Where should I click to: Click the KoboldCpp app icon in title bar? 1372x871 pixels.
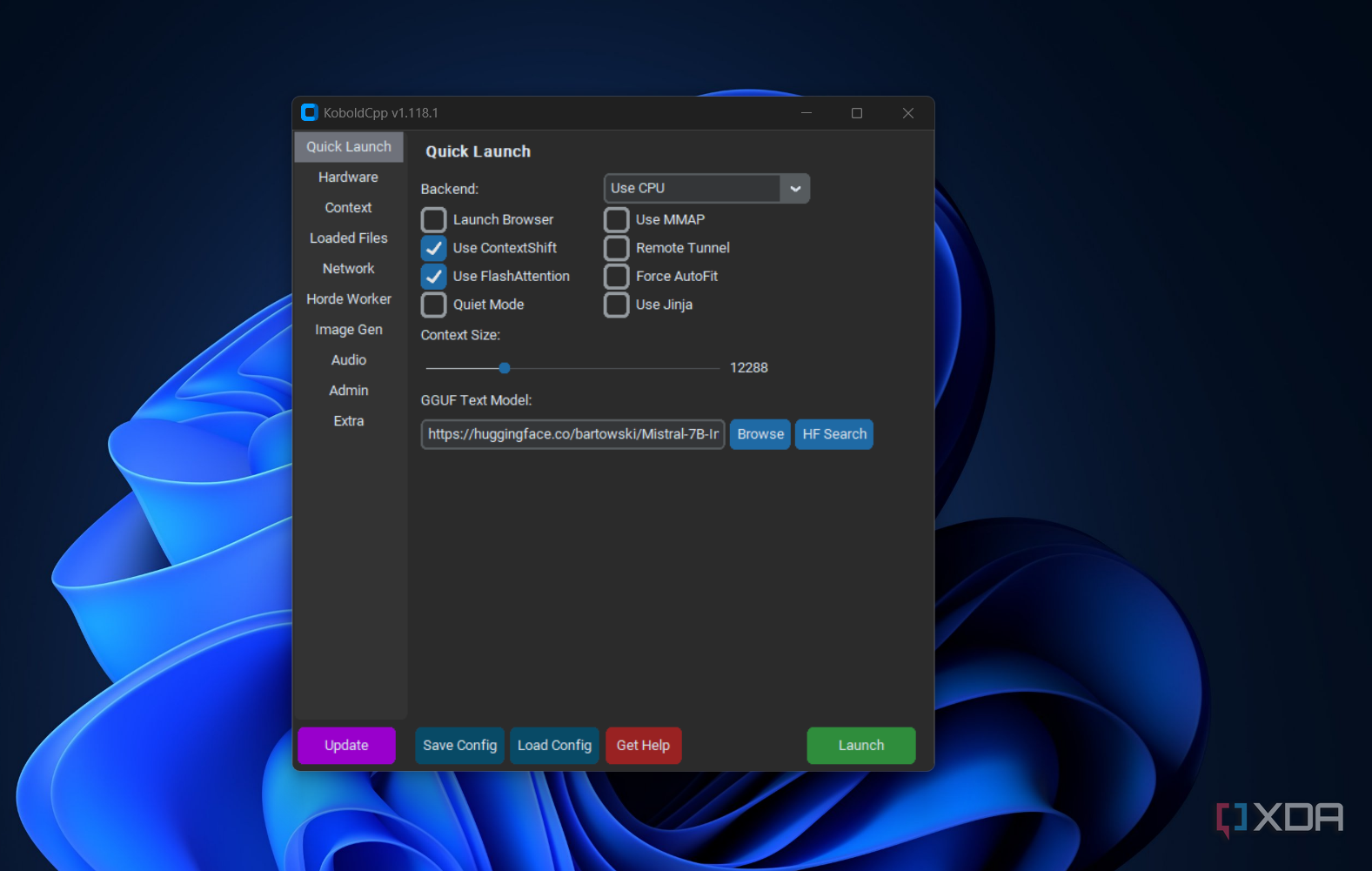[309, 112]
